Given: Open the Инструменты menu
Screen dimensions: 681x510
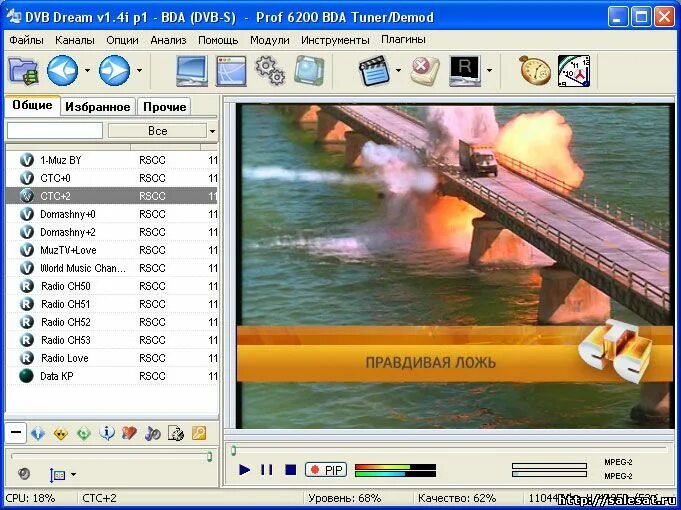Looking at the screenshot, I should pyautogui.click(x=335, y=40).
